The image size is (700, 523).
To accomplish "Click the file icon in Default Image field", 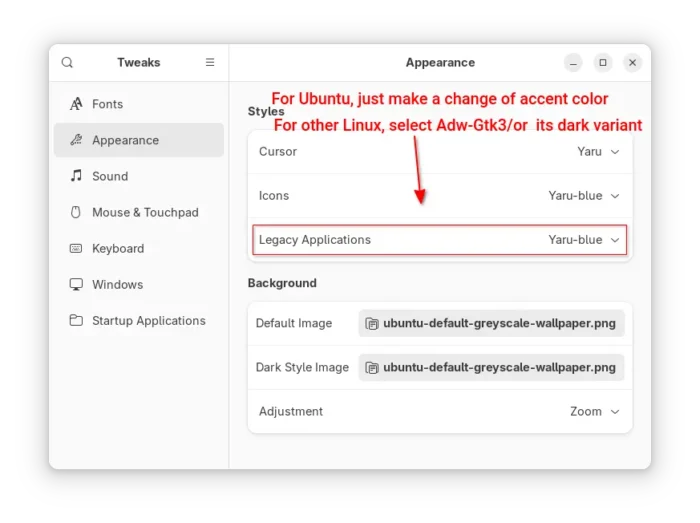I will pos(372,324).
